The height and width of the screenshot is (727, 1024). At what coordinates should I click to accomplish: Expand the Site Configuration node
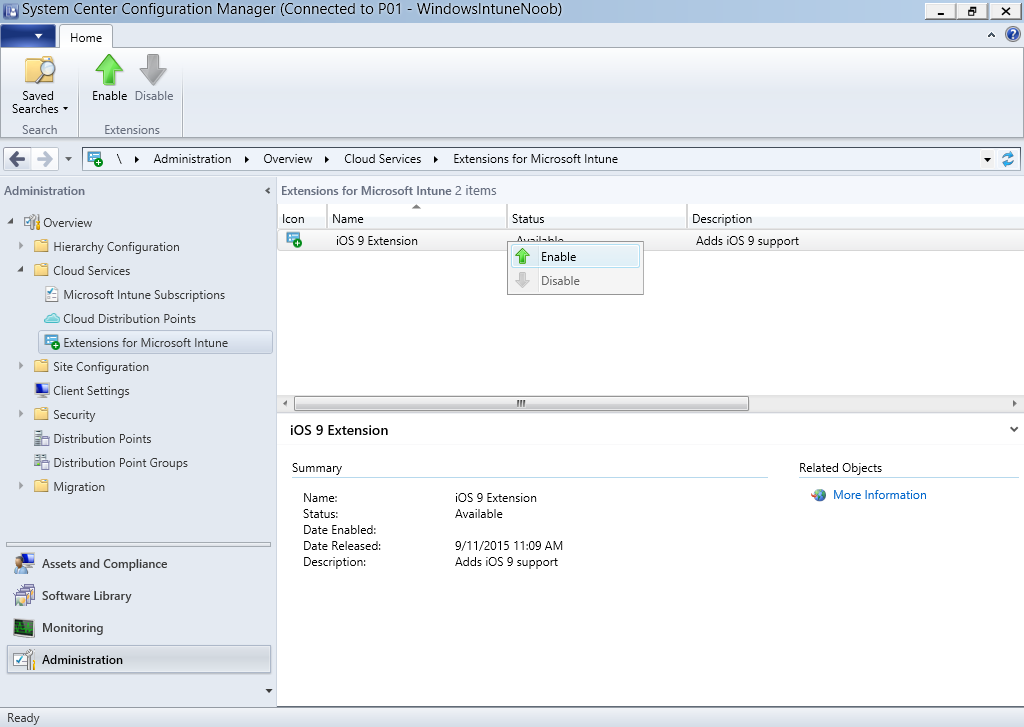tap(21, 366)
